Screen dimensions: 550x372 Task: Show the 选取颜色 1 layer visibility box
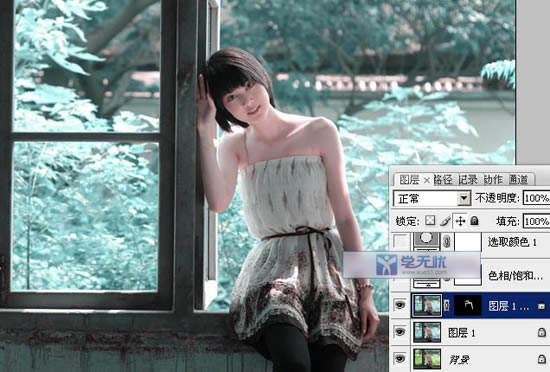point(401,242)
